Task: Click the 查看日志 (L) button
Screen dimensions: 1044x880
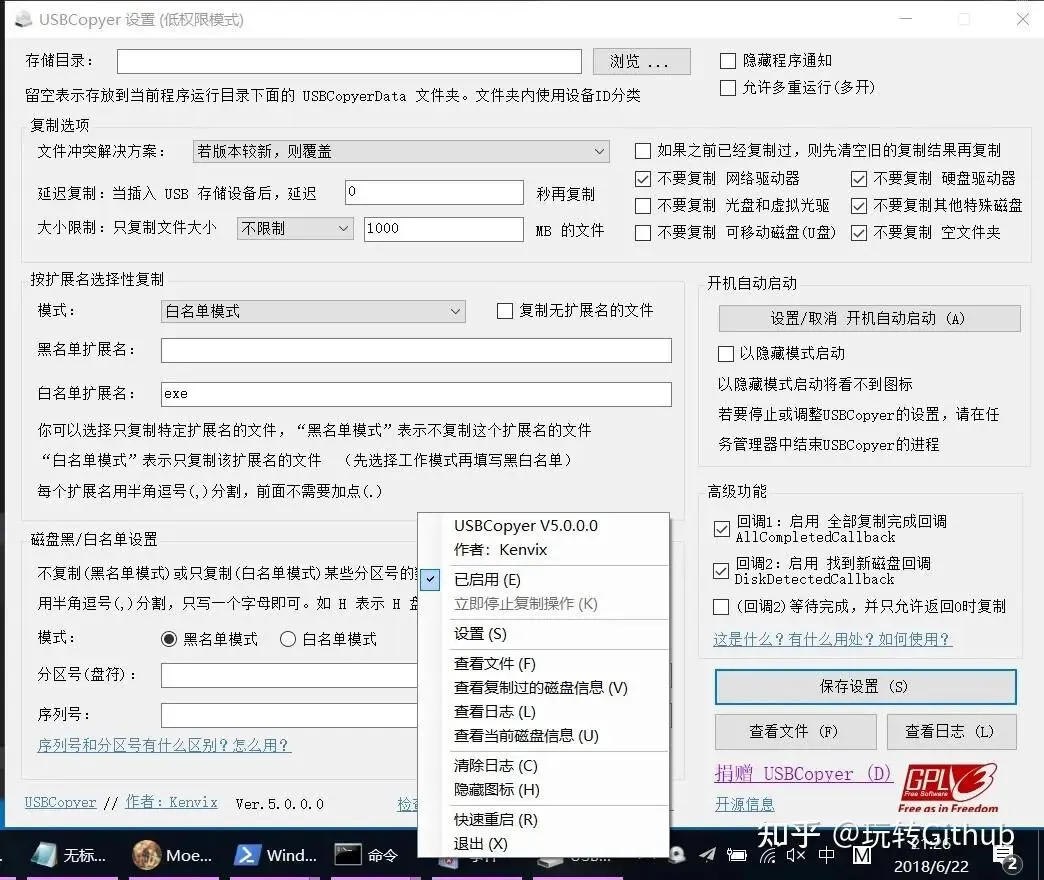Action: click(x=951, y=732)
